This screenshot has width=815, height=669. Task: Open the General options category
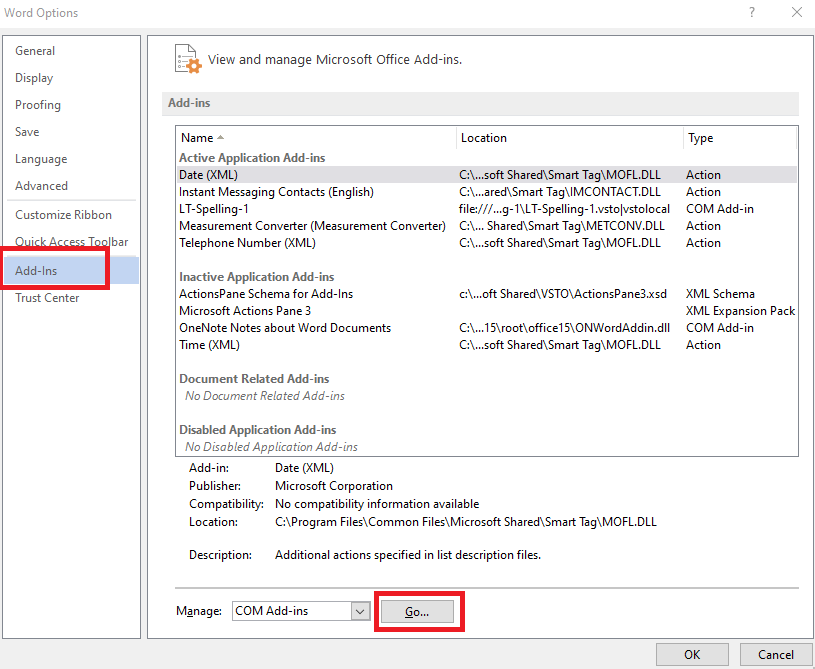pyautogui.click(x=35, y=51)
